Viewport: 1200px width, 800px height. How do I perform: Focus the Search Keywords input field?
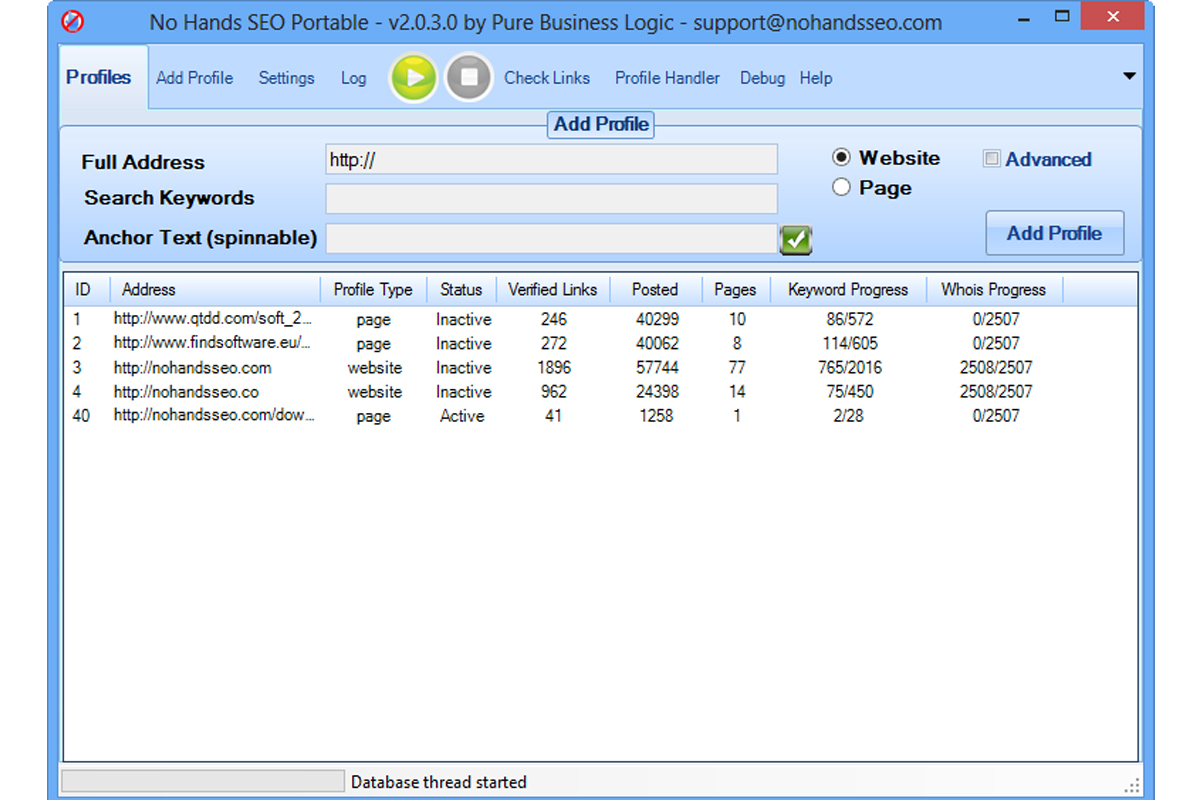552,198
